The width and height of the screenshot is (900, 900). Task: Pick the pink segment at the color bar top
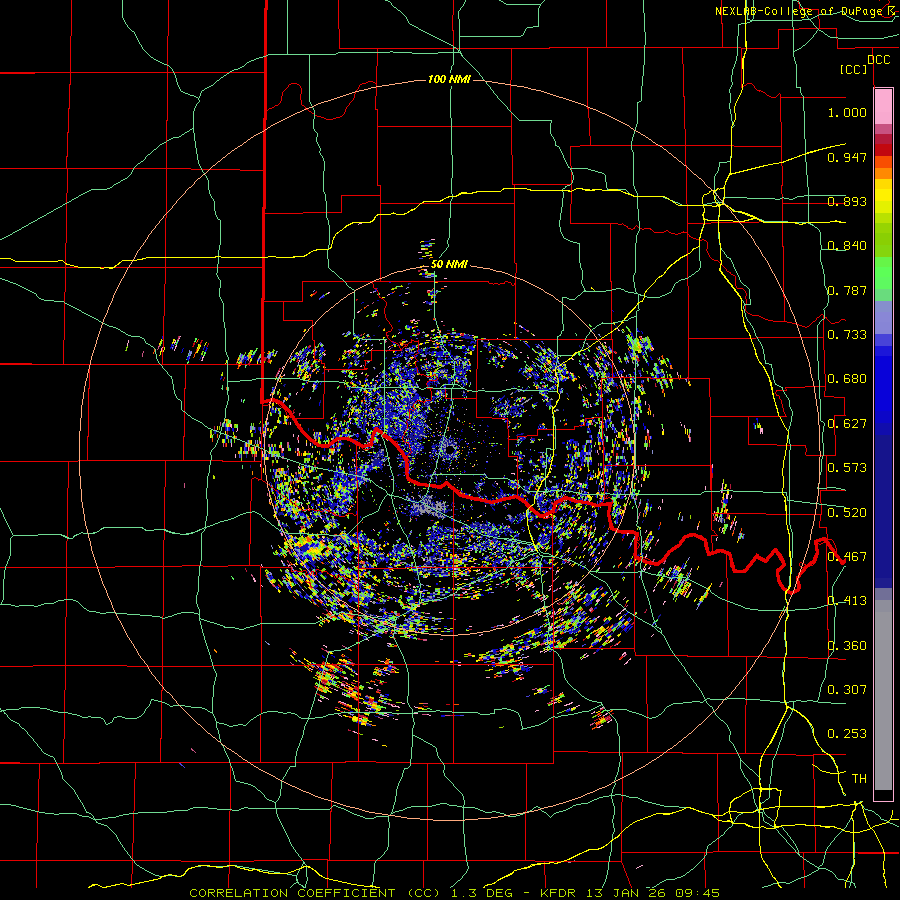tap(883, 106)
